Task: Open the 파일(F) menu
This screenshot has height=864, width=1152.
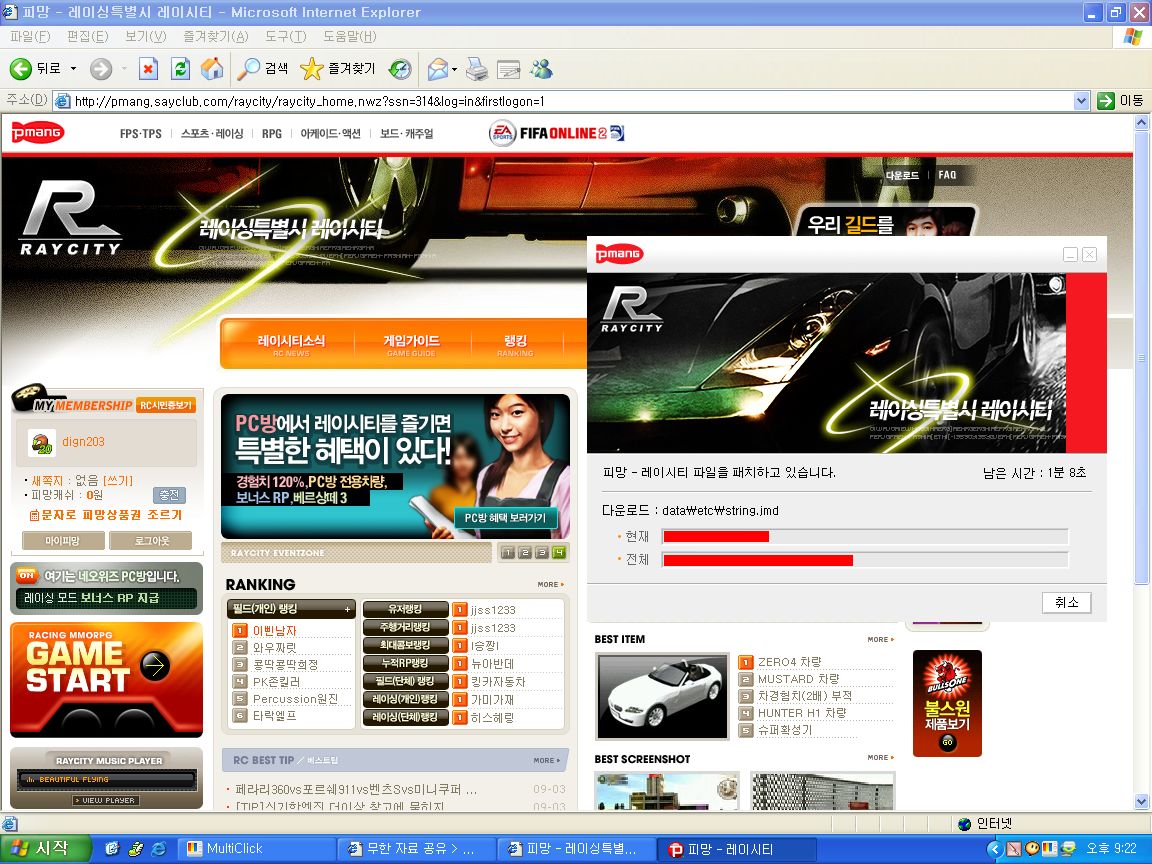Action: point(29,37)
